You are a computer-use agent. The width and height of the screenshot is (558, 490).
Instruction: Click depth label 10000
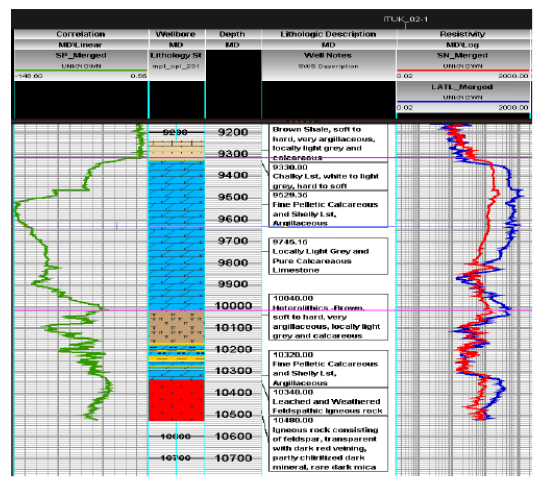233,306
